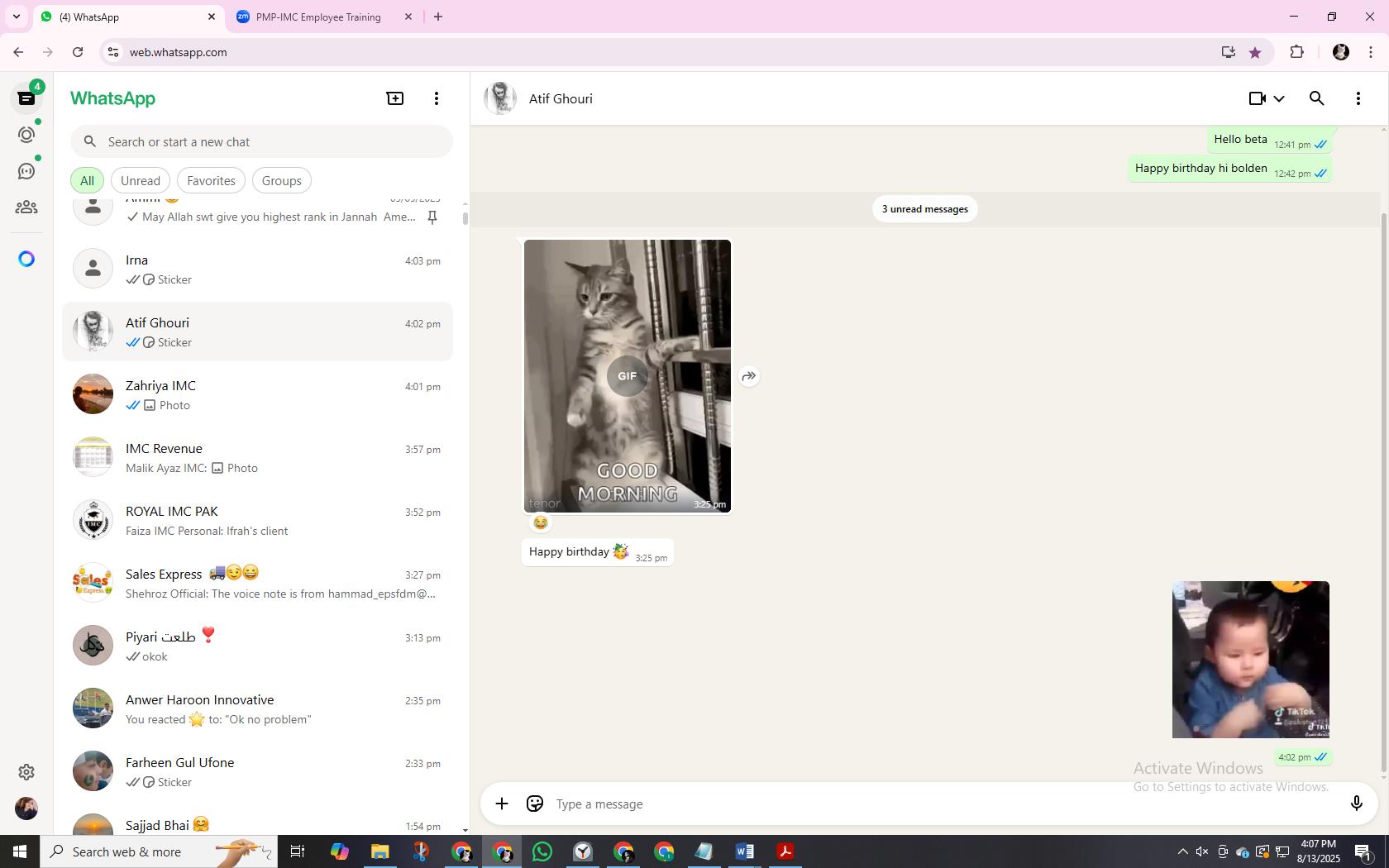Select the Unread chats filter
This screenshot has height=868, width=1389.
coord(141,180)
